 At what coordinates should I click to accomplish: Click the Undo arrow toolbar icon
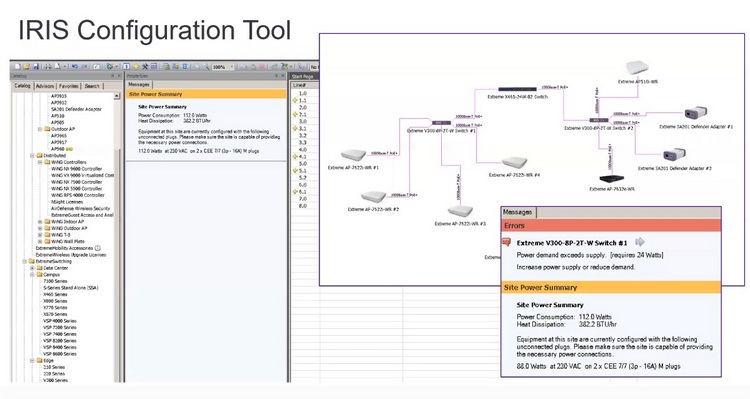pyautogui.click(x=75, y=67)
